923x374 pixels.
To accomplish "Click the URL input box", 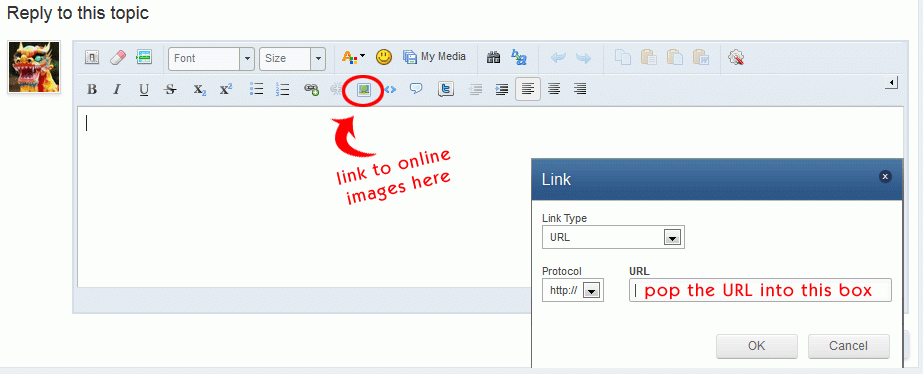I will (760, 290).
